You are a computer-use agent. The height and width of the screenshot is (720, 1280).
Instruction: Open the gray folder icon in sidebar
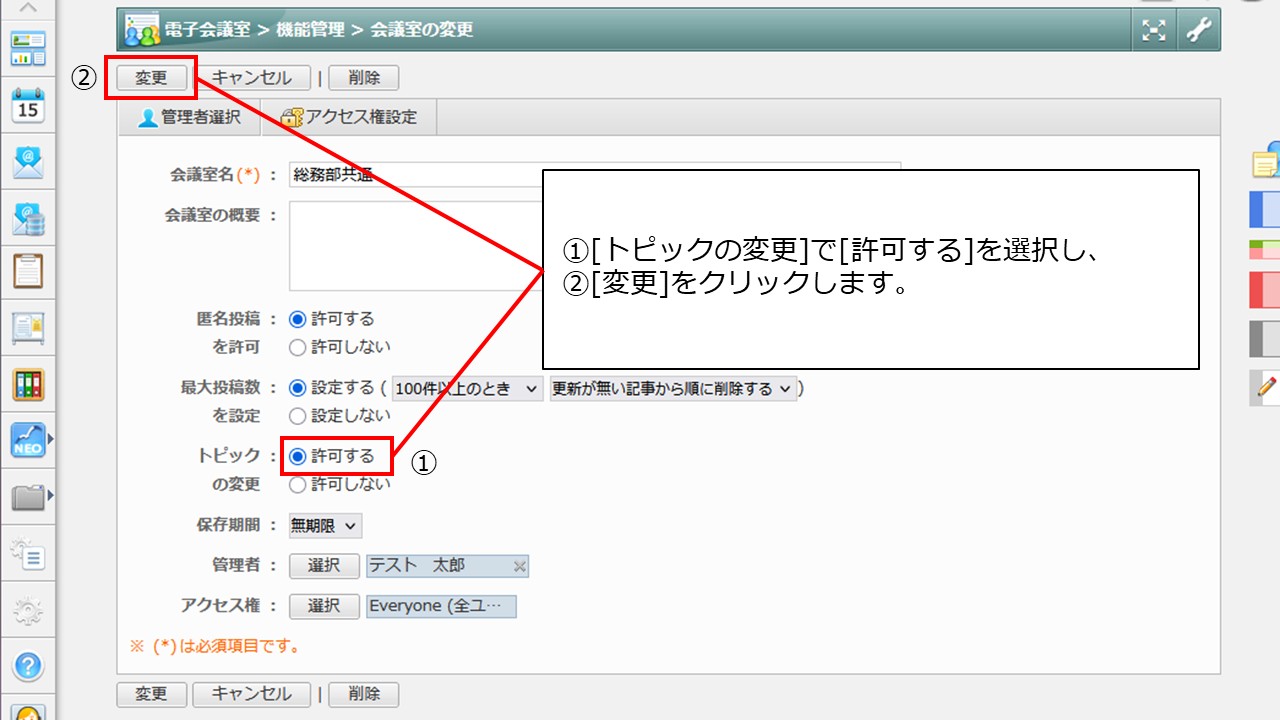pos(28,496)
